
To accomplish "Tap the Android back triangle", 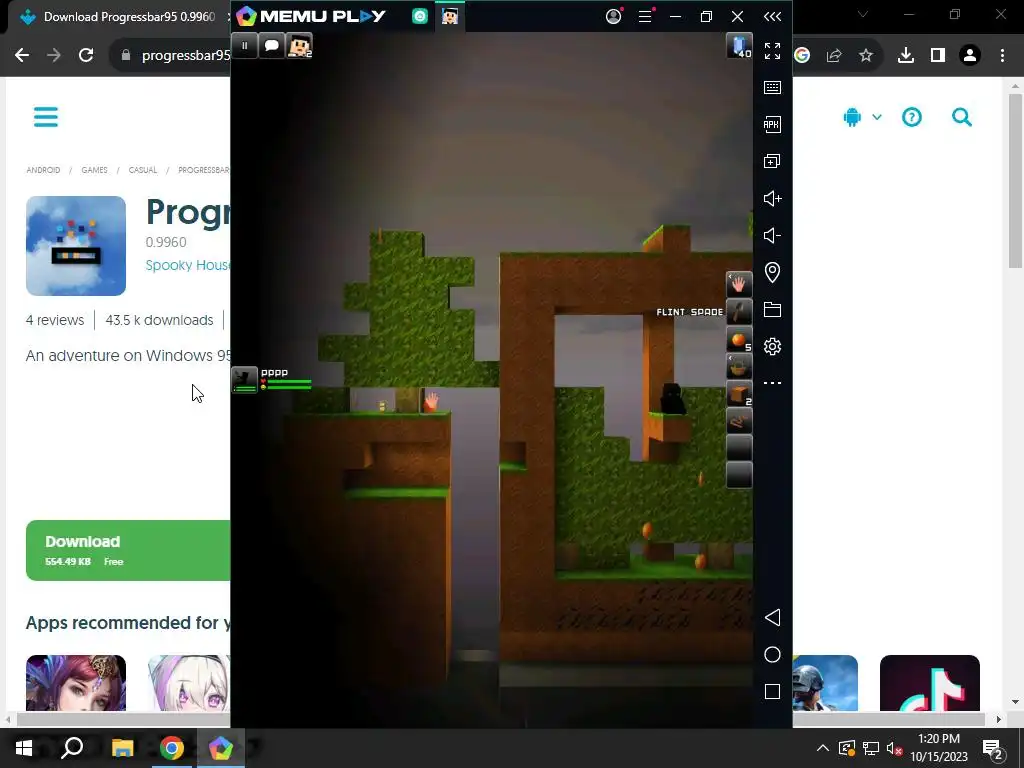I will pos(772,618).
